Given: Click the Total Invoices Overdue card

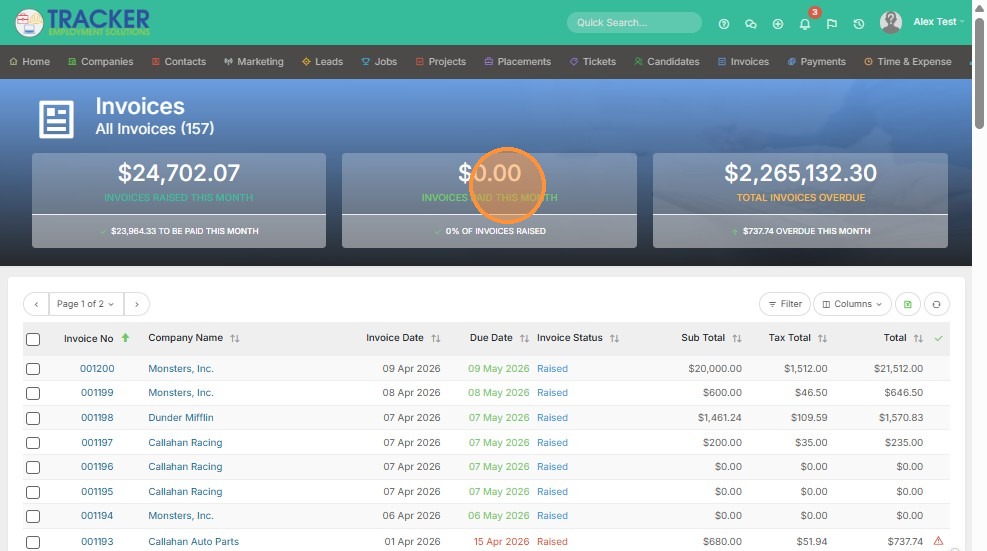Looking at the screenshot, I should pyautogui.click(x=800, y=200).
